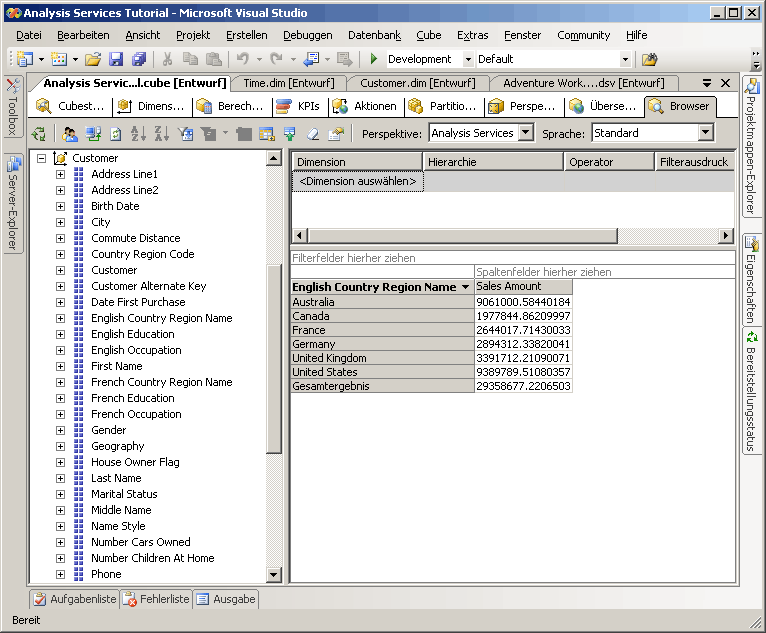Sort results descending with the Z-A icon
Screen dimensions: 766x633
tap(160, 133)
